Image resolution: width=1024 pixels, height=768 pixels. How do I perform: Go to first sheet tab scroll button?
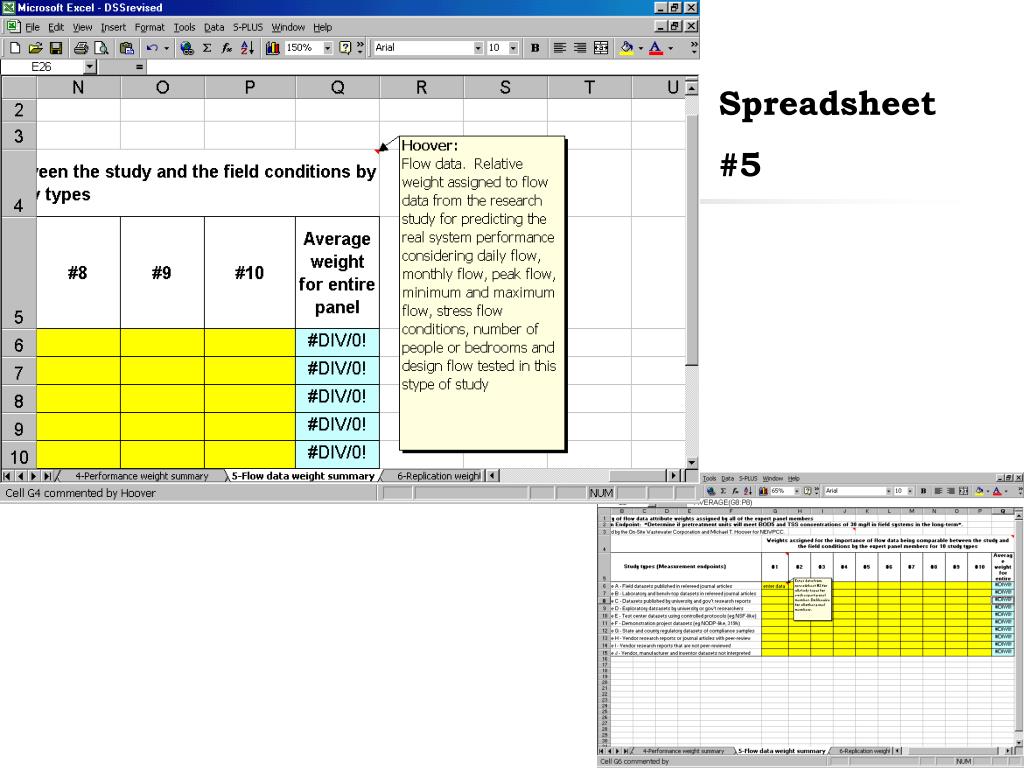(x=7, y=476)
